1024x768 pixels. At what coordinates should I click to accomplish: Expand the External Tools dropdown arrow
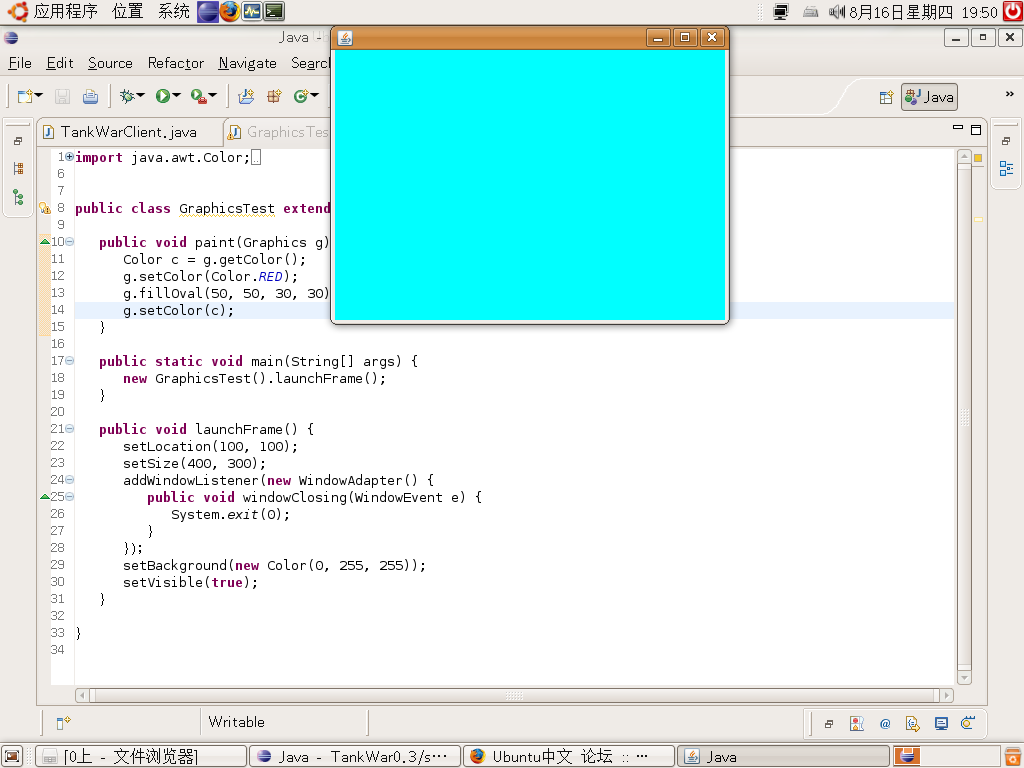click(x=212, y=96)
